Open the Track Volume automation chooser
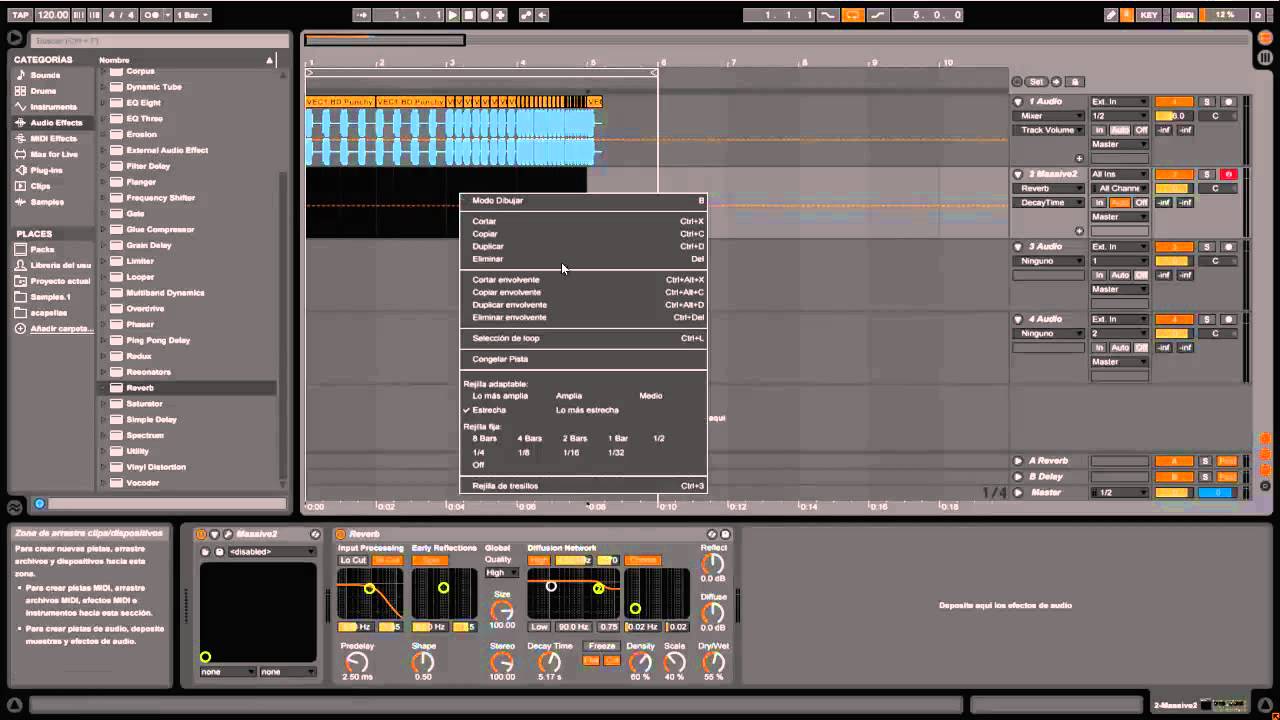This screenshot has height=720, width=1280. click(1048, 130)
